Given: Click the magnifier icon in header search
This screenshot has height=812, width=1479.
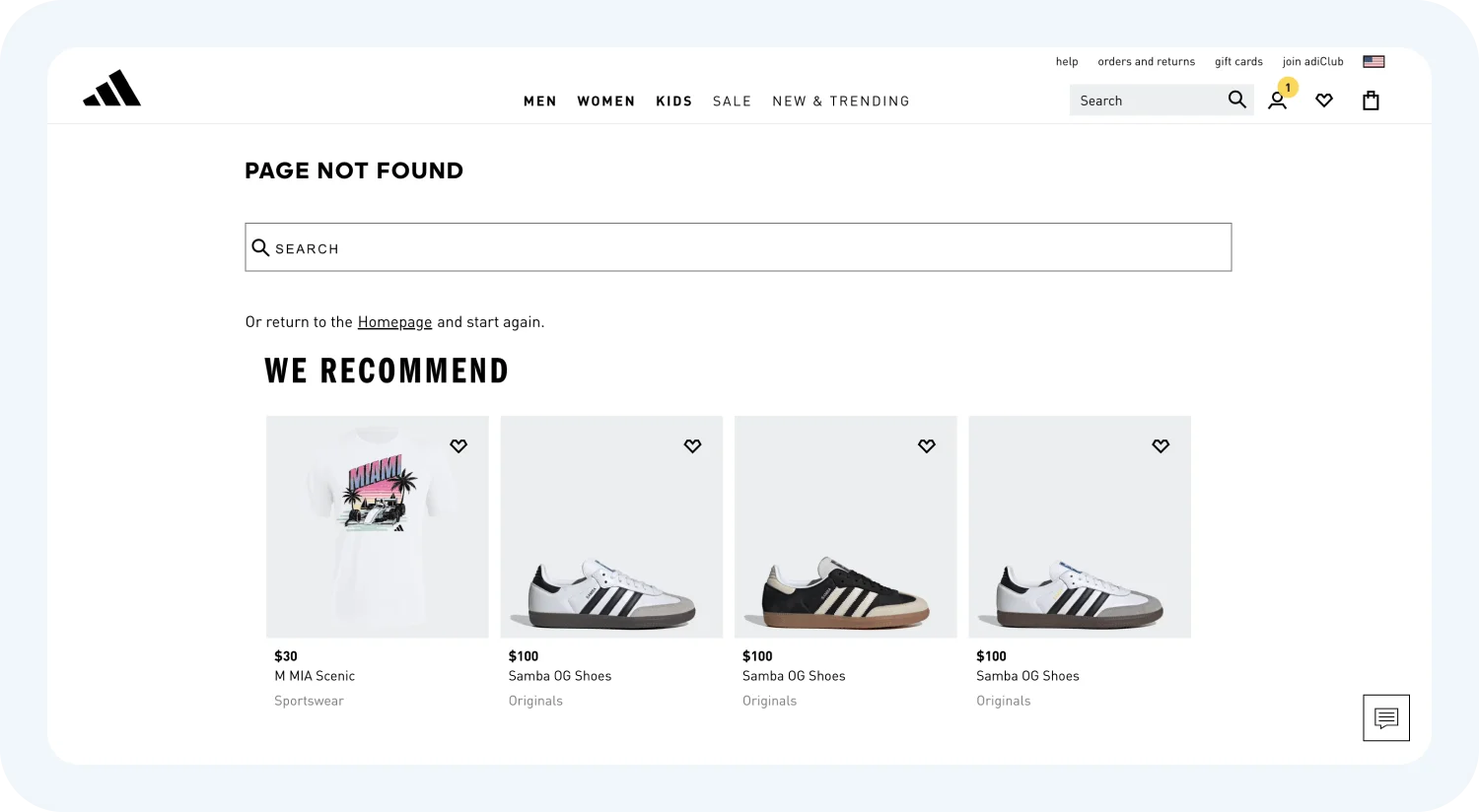Looking at the screenshot, I should [x=1236, y=100].
